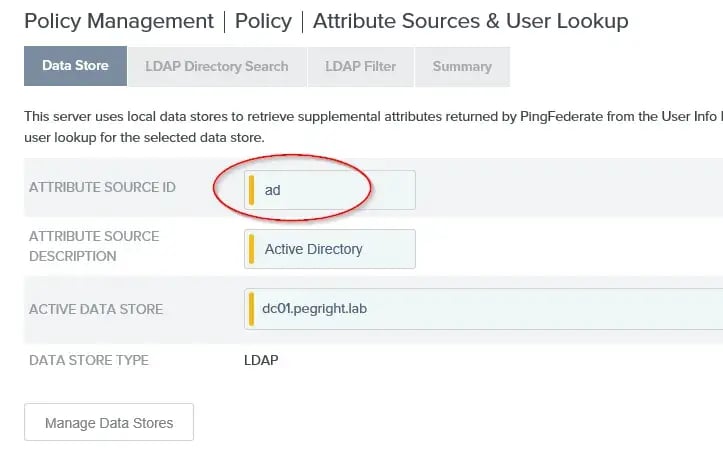Click the Manage Data Stores button

pos(109,422)
